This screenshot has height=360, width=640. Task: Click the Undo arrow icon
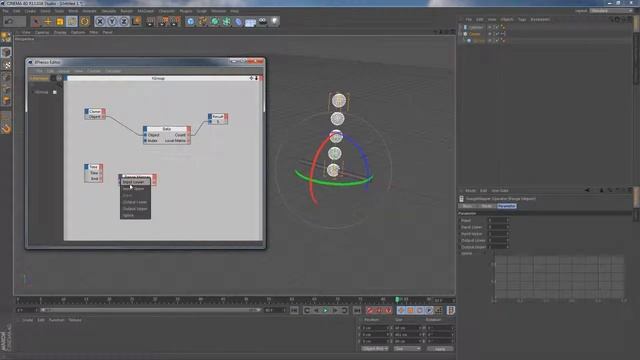pyautogui.click(x=10, y=21)
